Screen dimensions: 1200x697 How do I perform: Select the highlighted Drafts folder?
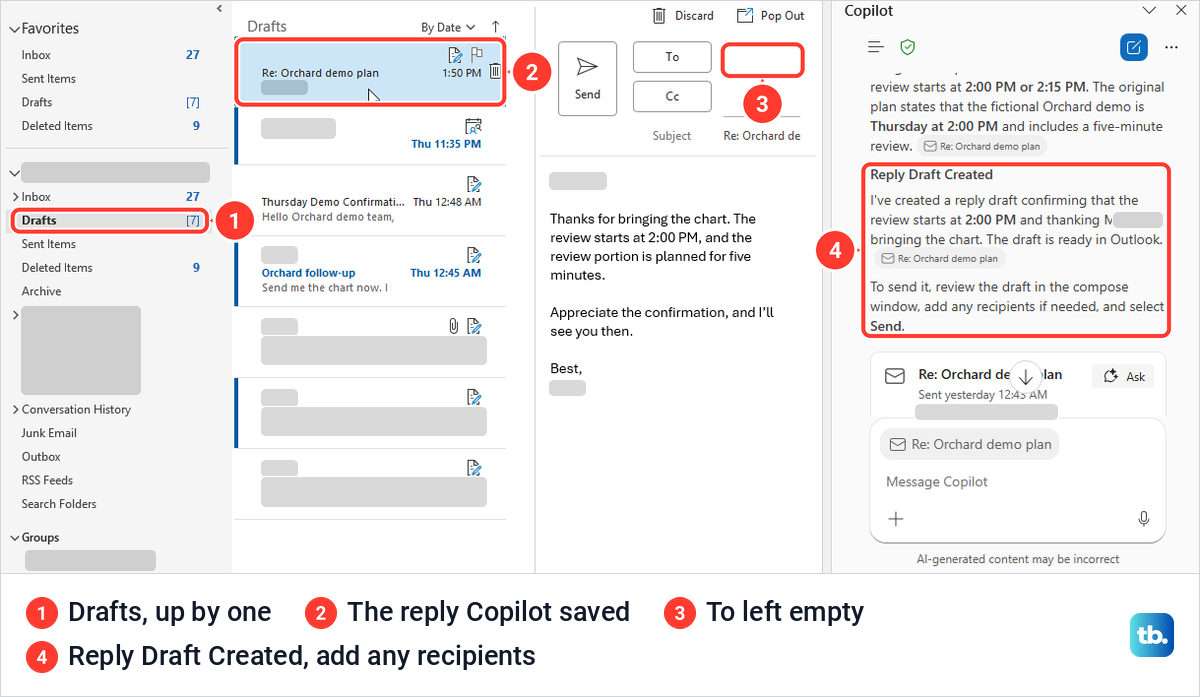[x=110, y=220]
